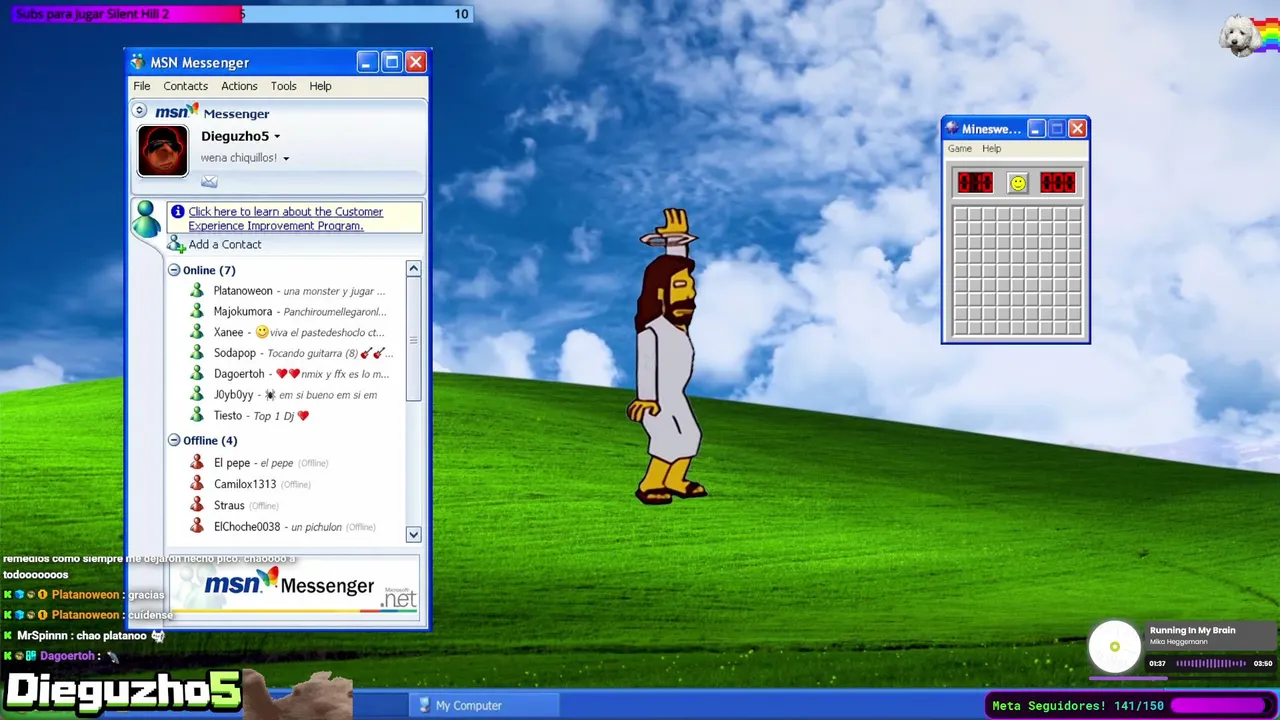This screenshot has width=1280, height=720.
Task: Collapse the Offline (4) group
Action: tap(174, 440)
